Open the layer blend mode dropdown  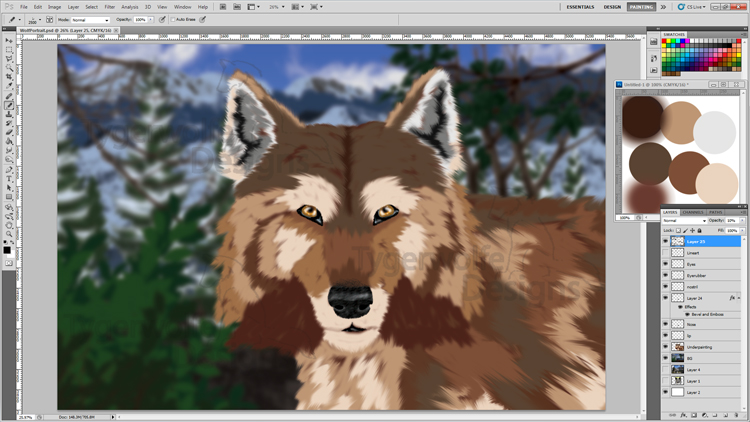683,220
